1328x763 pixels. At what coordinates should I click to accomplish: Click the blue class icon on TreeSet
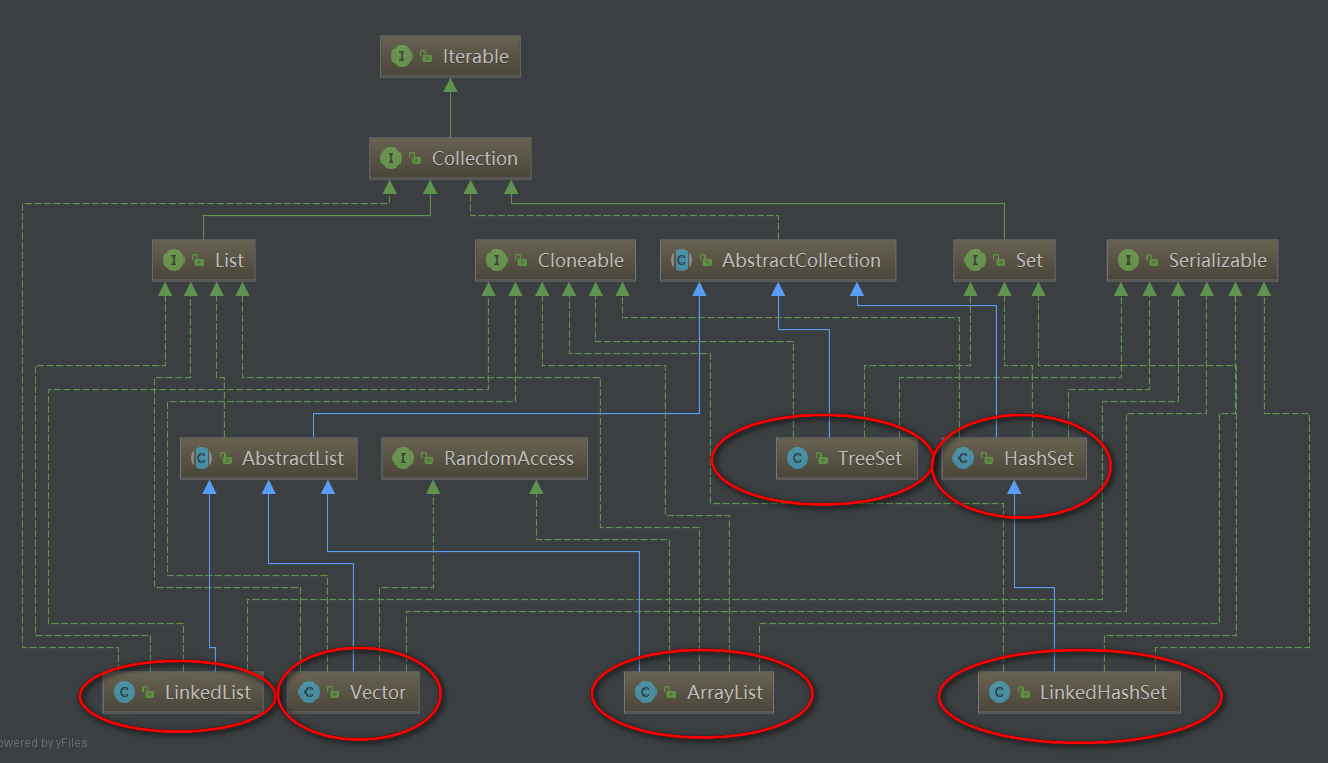(798, 459)
